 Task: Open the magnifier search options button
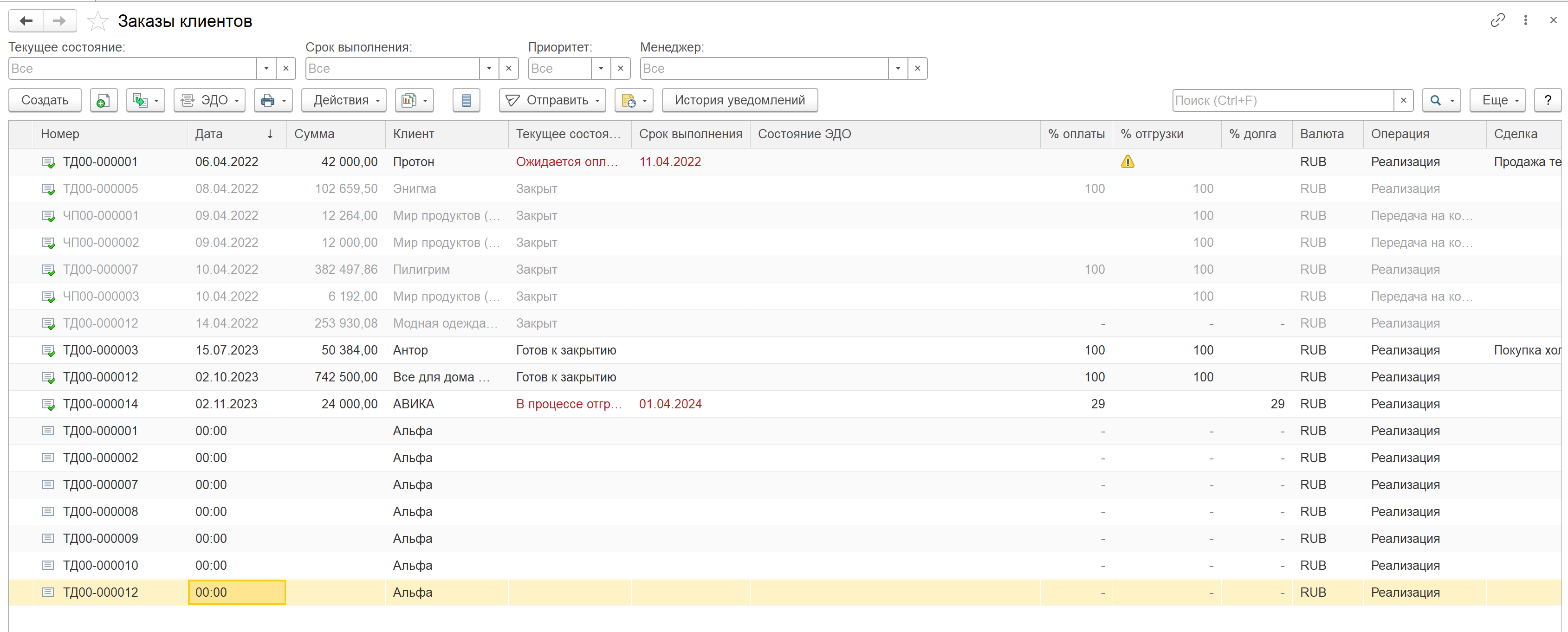pyautogui.click(x=1441, y=100)
